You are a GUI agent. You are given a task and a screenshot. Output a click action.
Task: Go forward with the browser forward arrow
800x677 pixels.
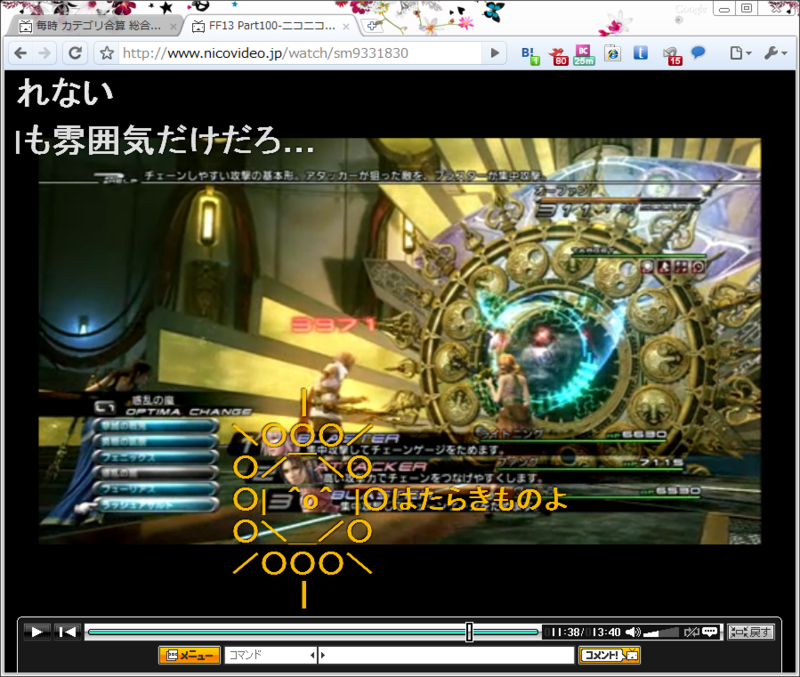tap(45, 53)
